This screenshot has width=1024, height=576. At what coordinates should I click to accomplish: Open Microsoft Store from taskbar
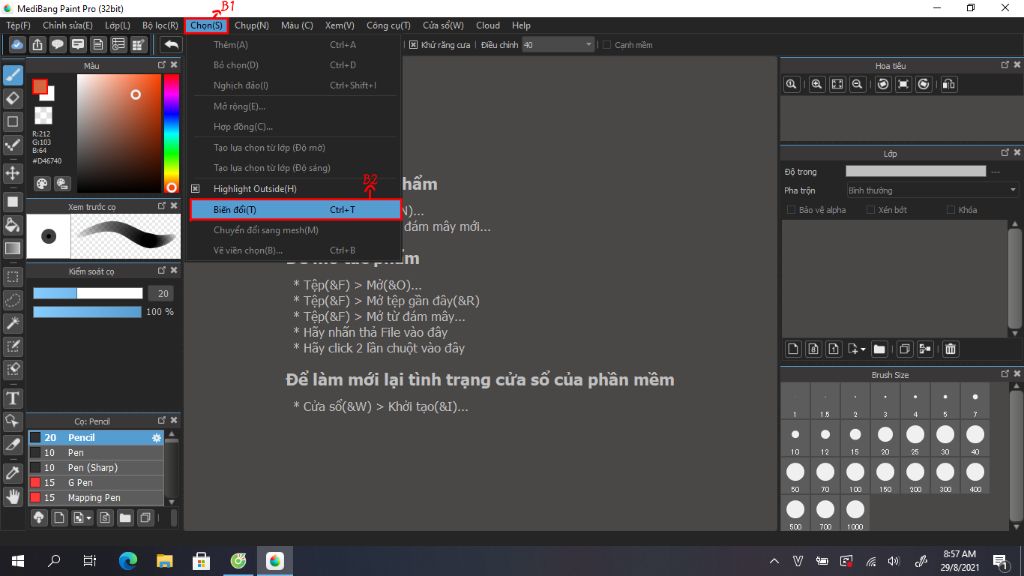coord(201,561)
